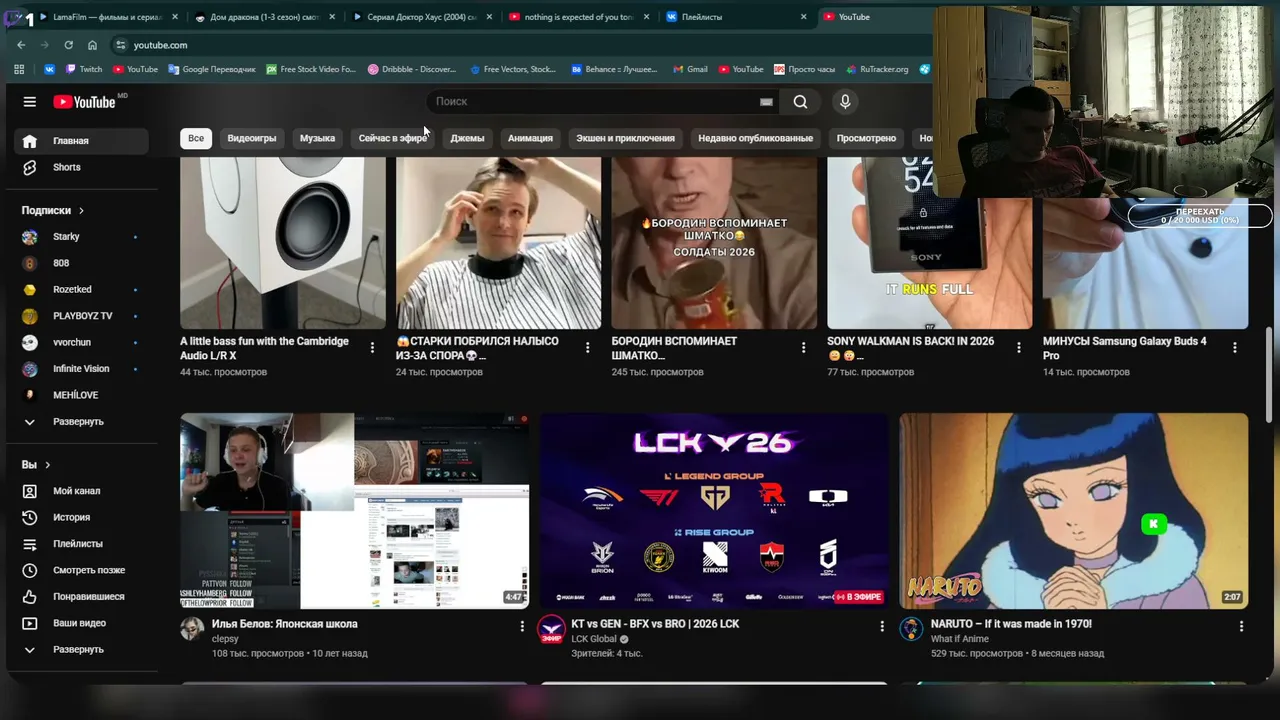1280x720 pixels.
Task: Open options menu for СТАРКИ ПОБРИЛСЯ short
Action: (588, 348)
